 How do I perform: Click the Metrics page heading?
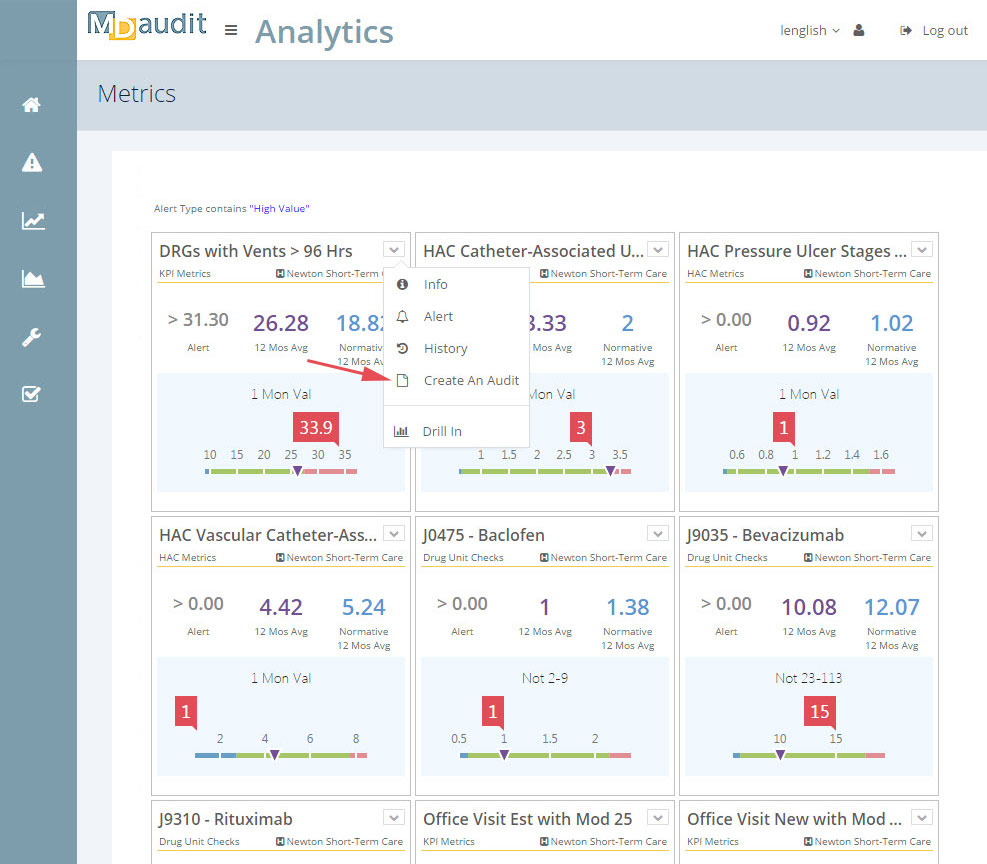coord(137,94)
